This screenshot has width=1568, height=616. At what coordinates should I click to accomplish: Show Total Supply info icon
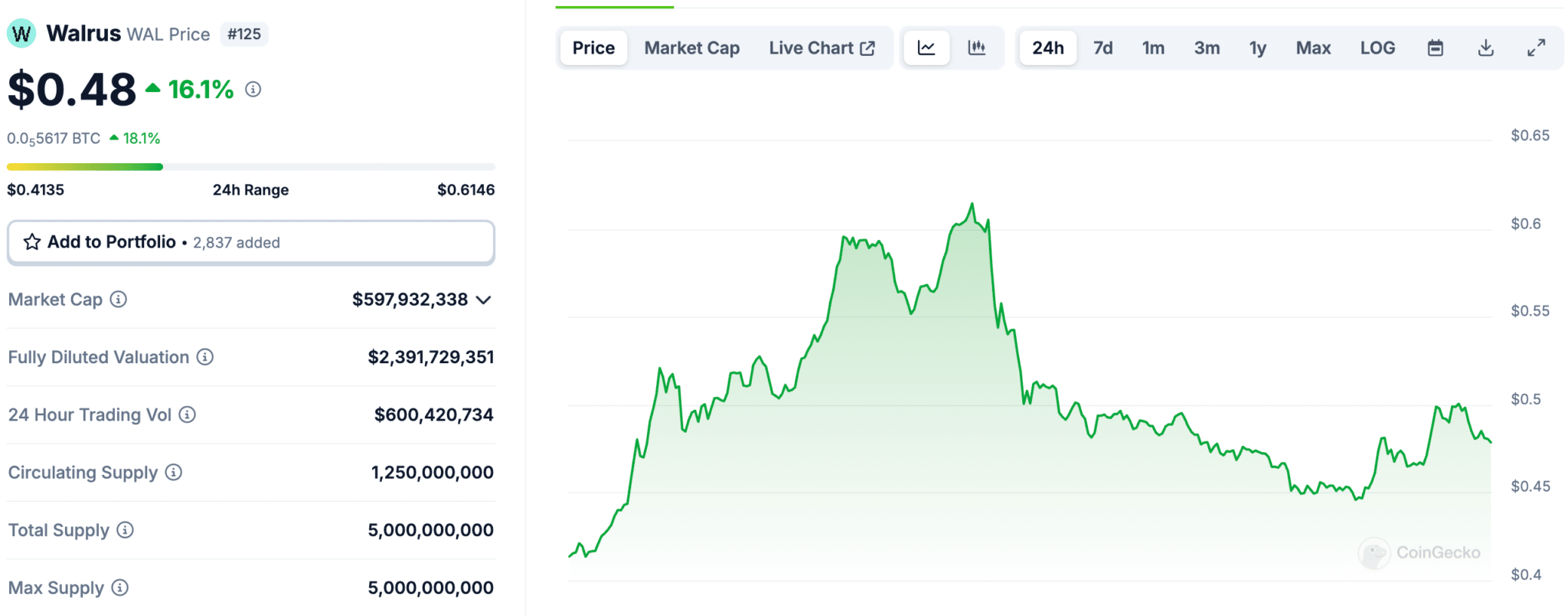[126, 529]
